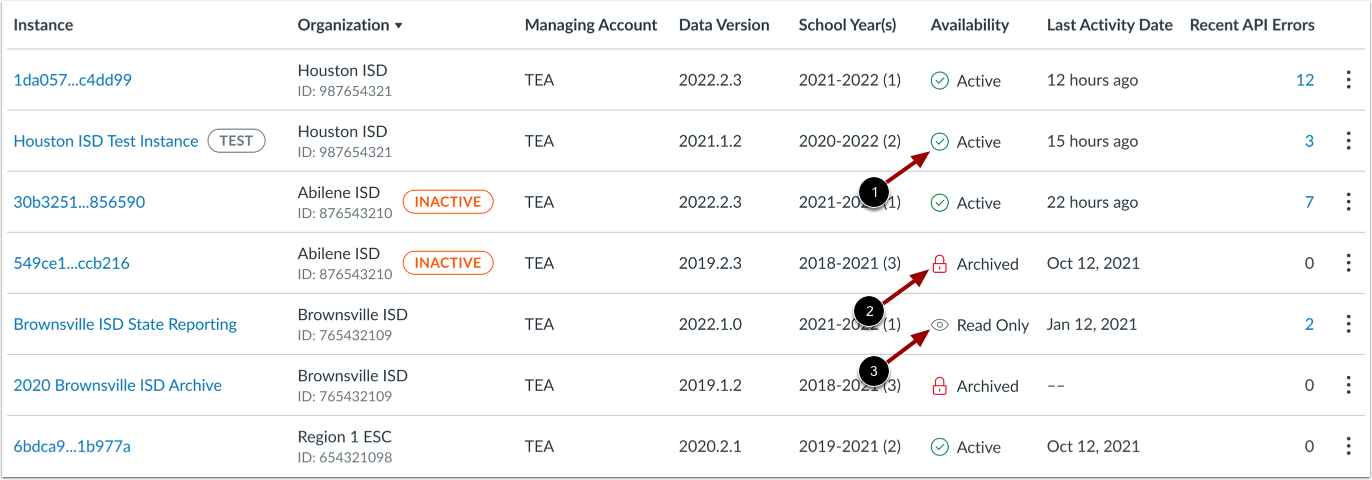Open the 30b3251...856590 instance link

coord(79,202)
